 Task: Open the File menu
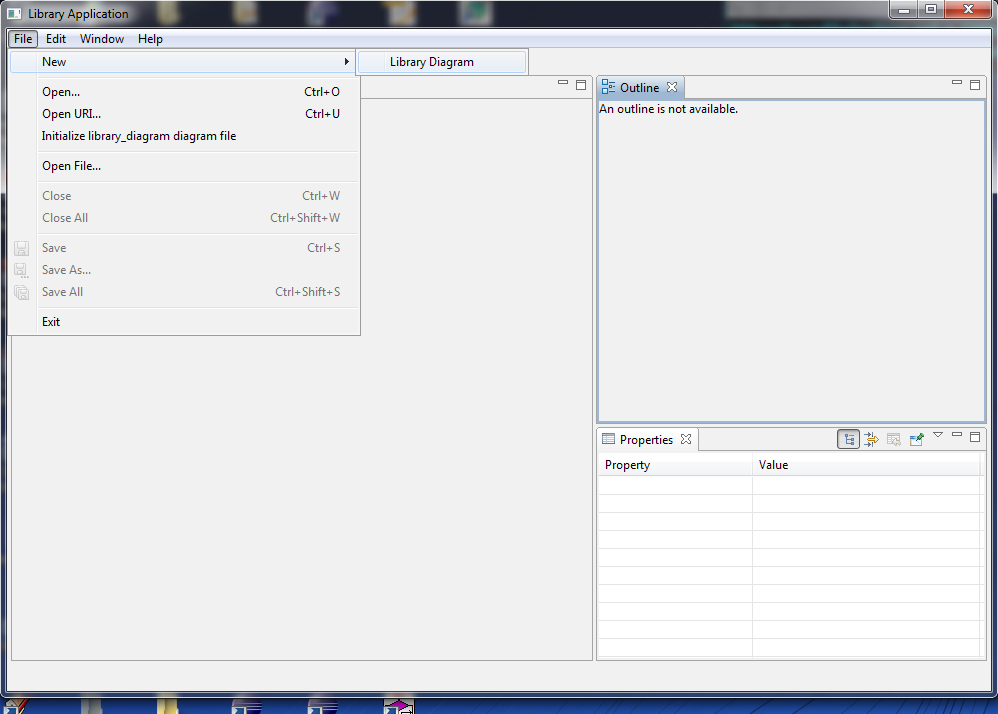tap(23, 39)
